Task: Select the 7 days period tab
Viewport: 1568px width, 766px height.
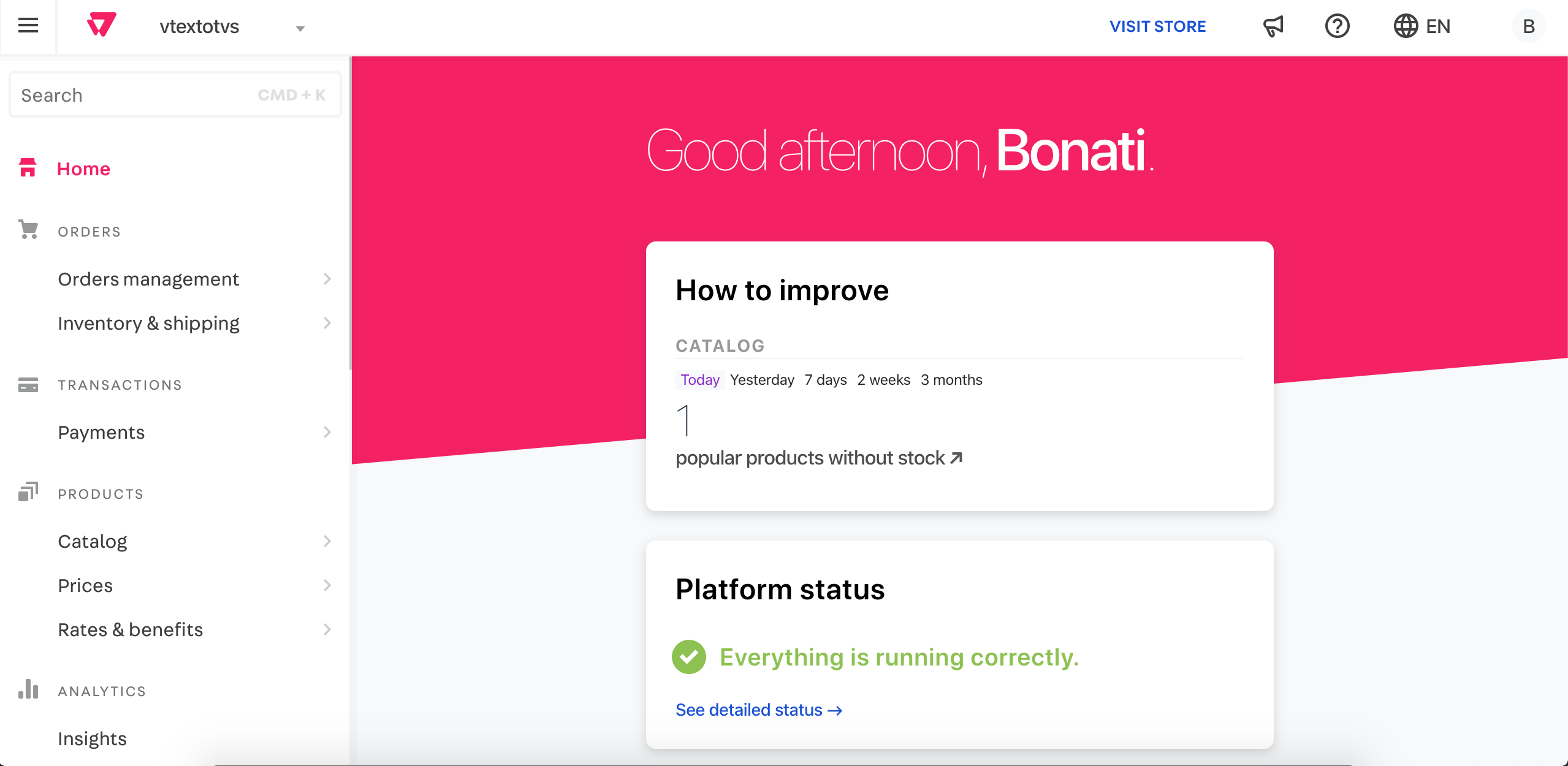Action: (825, 380)
